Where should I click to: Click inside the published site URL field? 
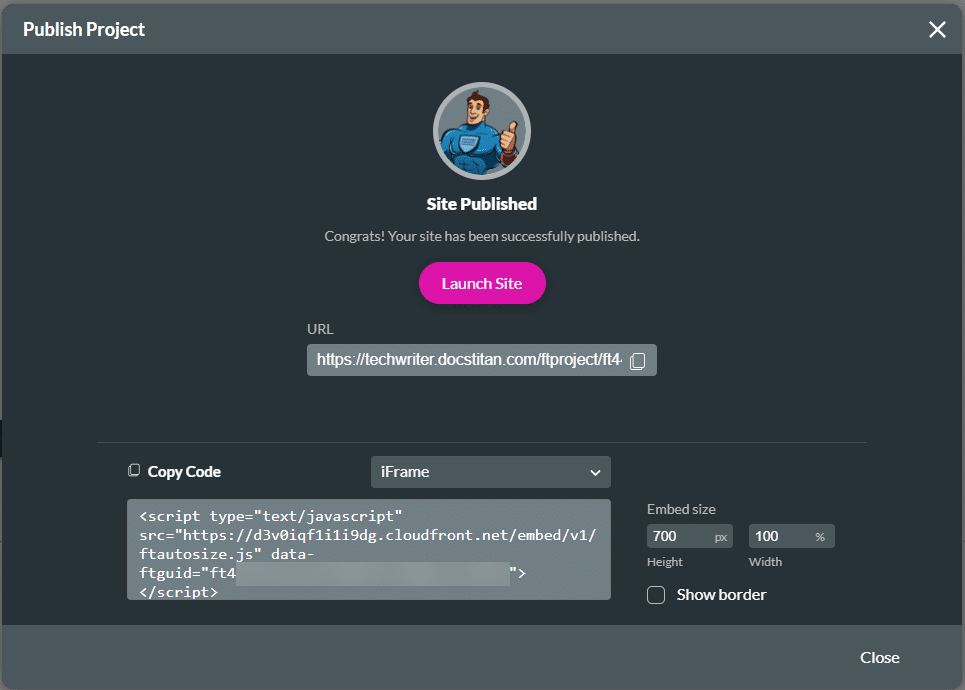[x=470, y=360]
